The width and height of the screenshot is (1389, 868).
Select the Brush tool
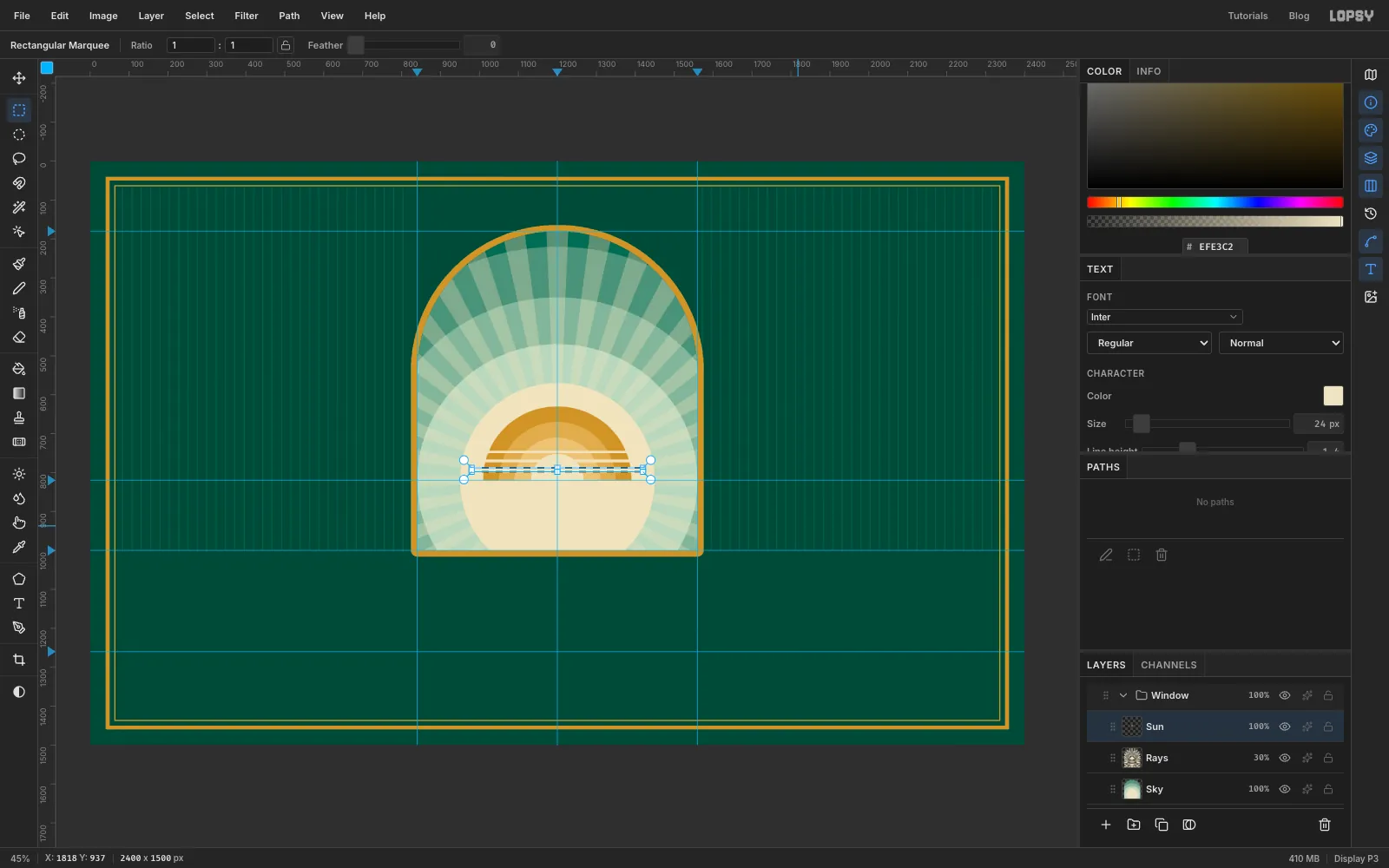tap(19, 264)
